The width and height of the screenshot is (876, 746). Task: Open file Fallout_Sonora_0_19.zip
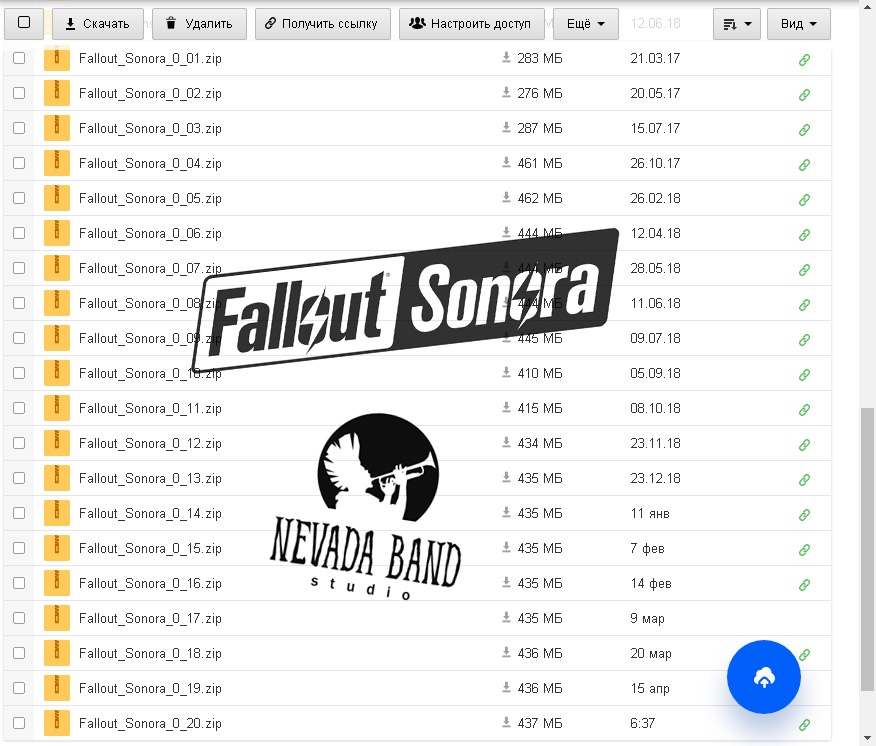tap(150, 688)
